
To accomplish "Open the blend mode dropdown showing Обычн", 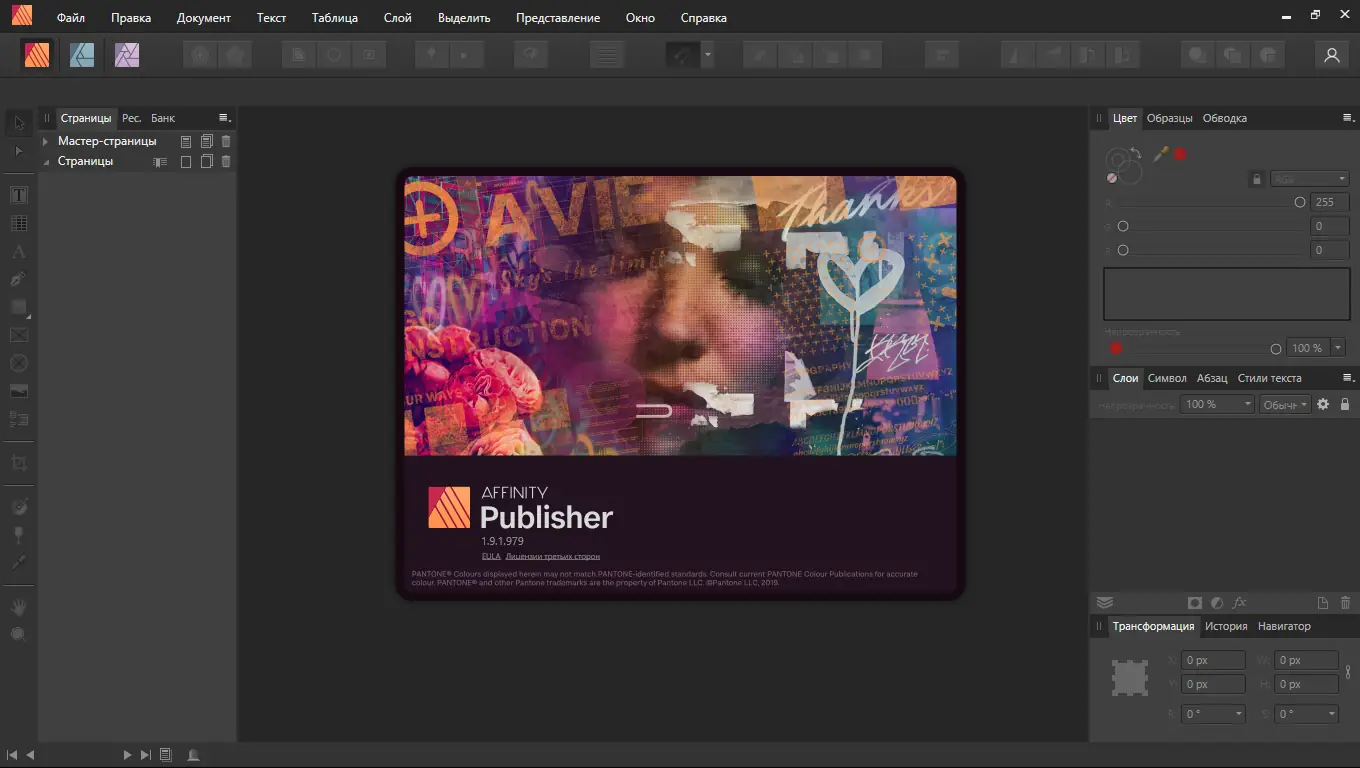I will [1284, 404].
